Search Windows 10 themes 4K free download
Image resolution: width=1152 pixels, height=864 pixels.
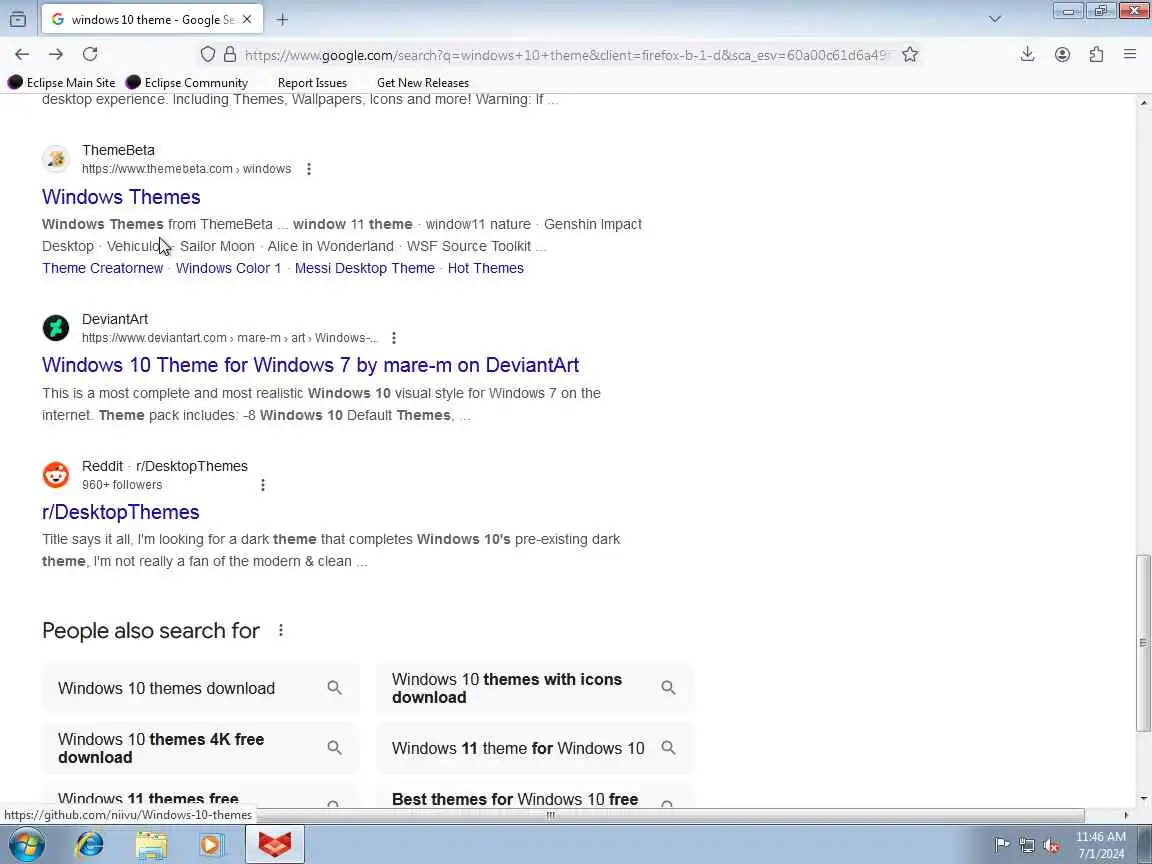pyautogui.click(x=201, y=748)
